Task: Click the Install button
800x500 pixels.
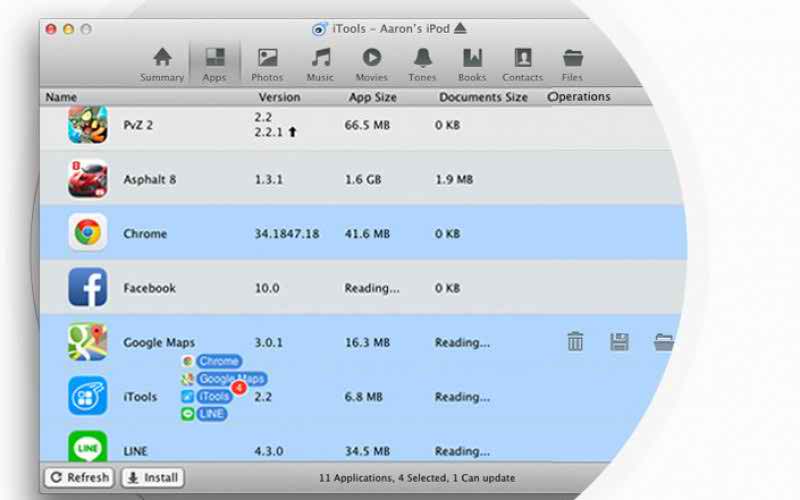Action: (x=153, y=478)
